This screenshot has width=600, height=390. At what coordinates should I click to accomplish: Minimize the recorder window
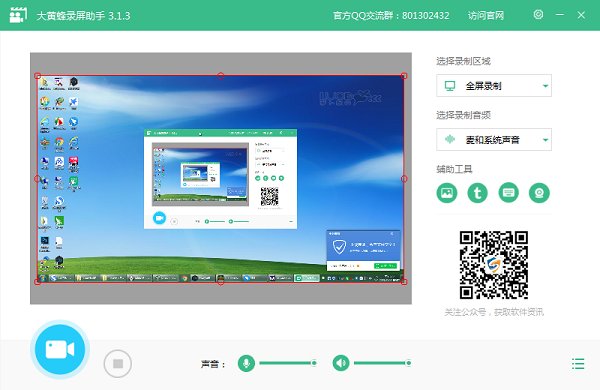560,15
